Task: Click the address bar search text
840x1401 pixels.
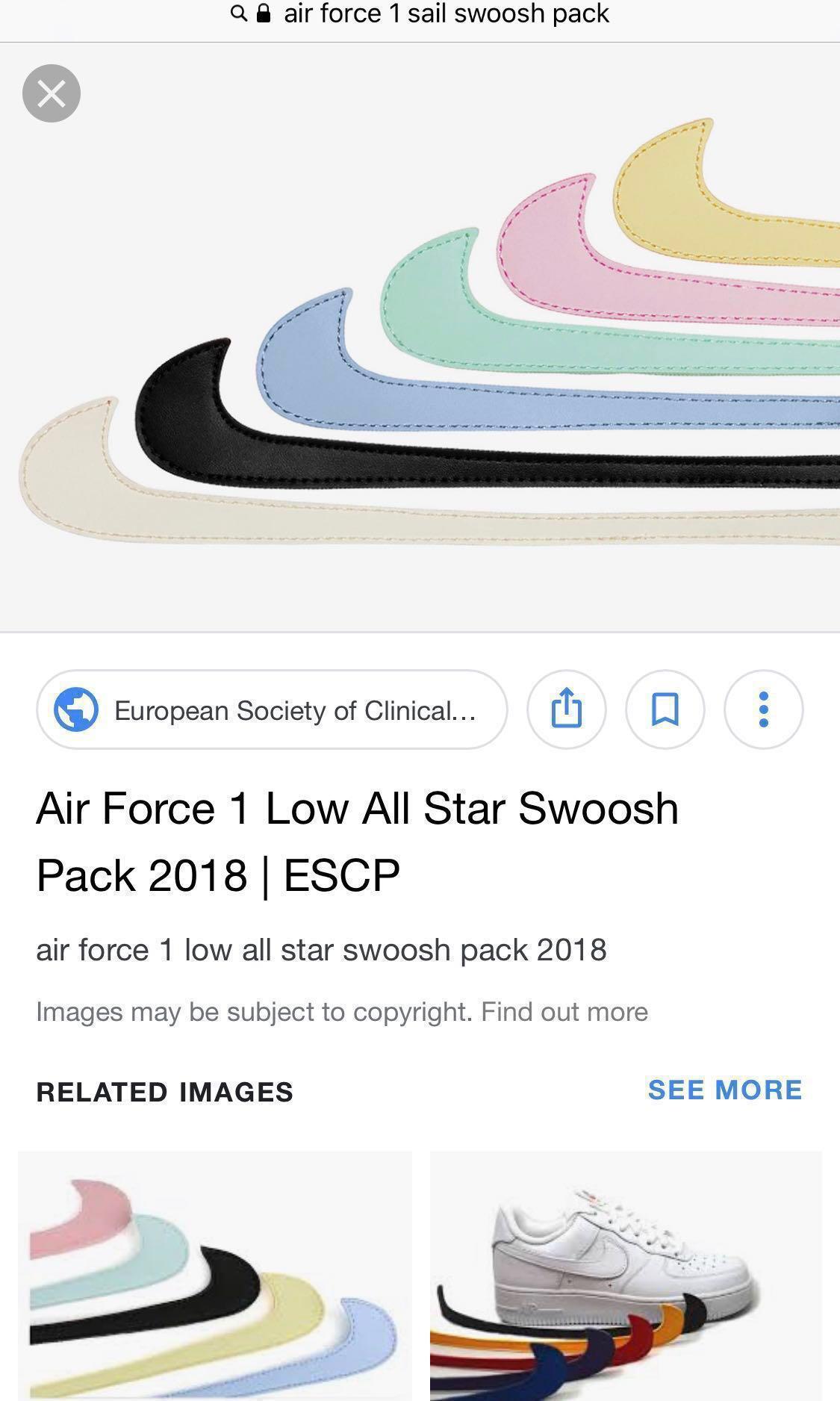Action: pos(447,13)
